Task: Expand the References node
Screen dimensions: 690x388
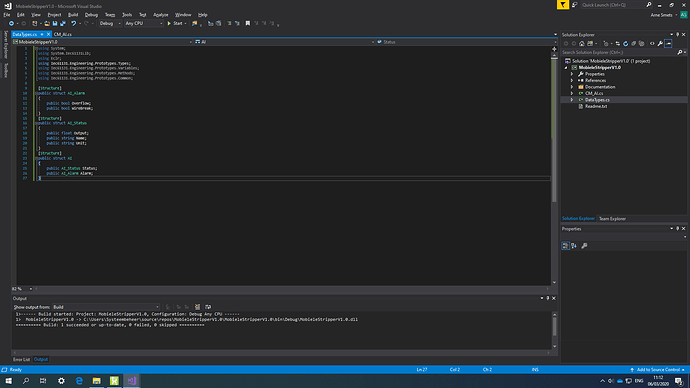Action: (x=572, y=81)
